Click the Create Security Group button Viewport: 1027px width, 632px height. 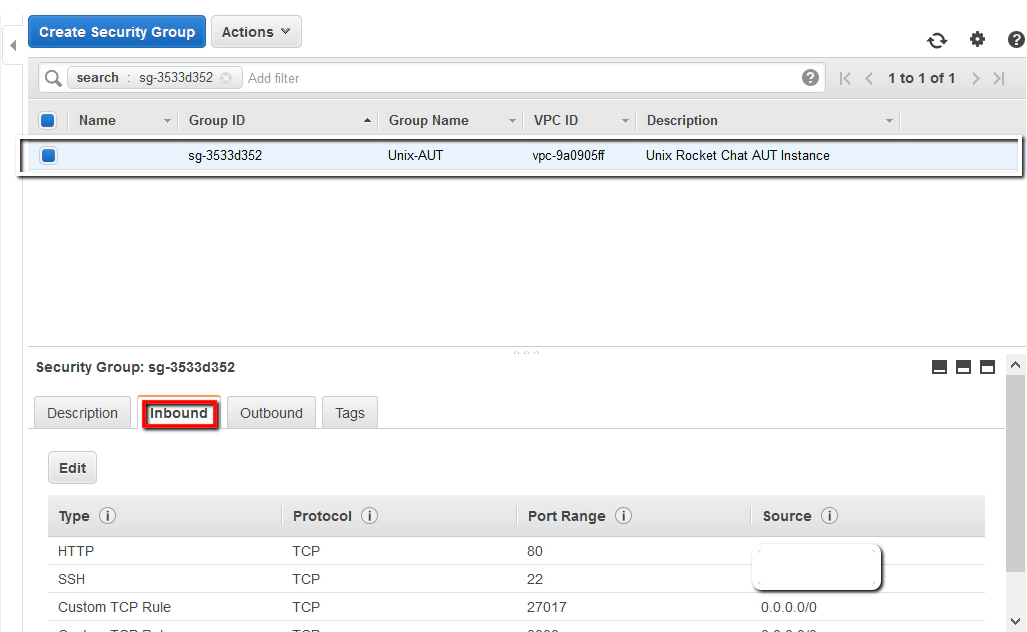coord(116,31)
